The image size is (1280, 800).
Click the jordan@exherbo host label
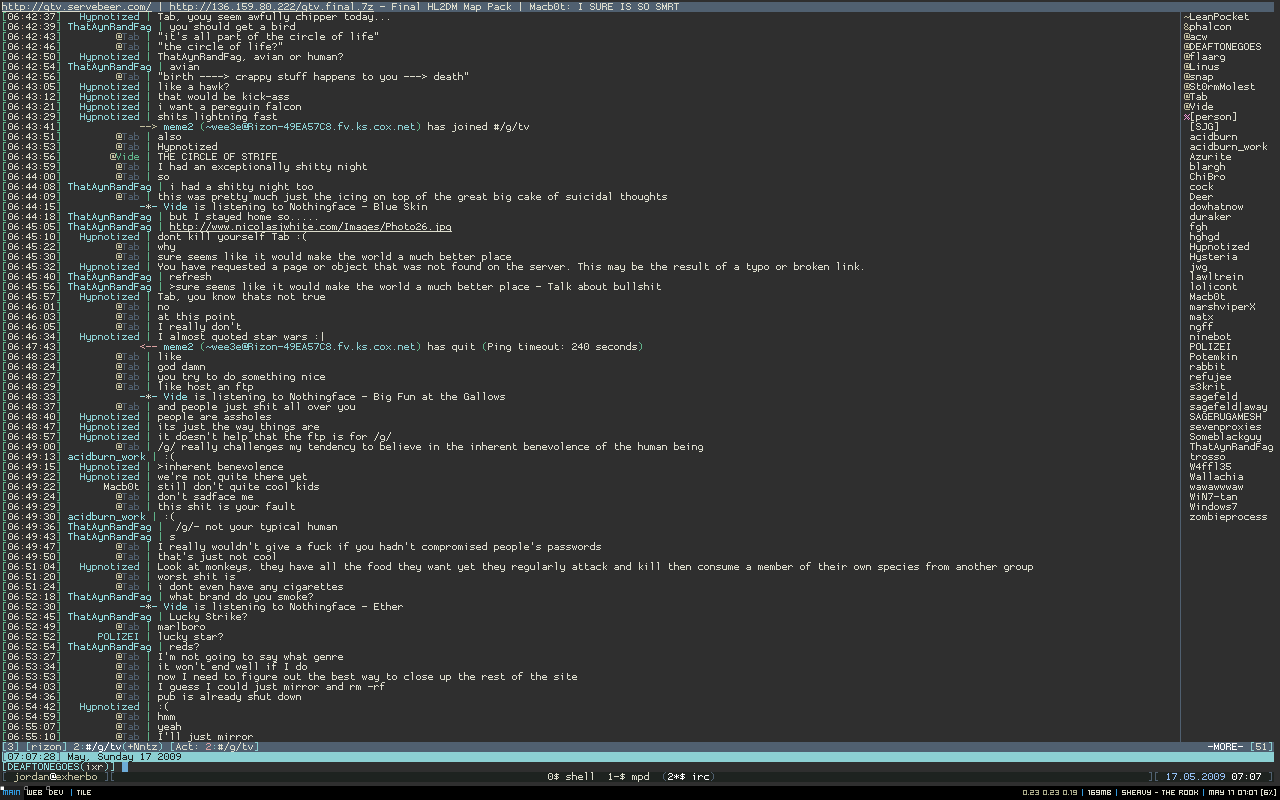pos(55,777)
